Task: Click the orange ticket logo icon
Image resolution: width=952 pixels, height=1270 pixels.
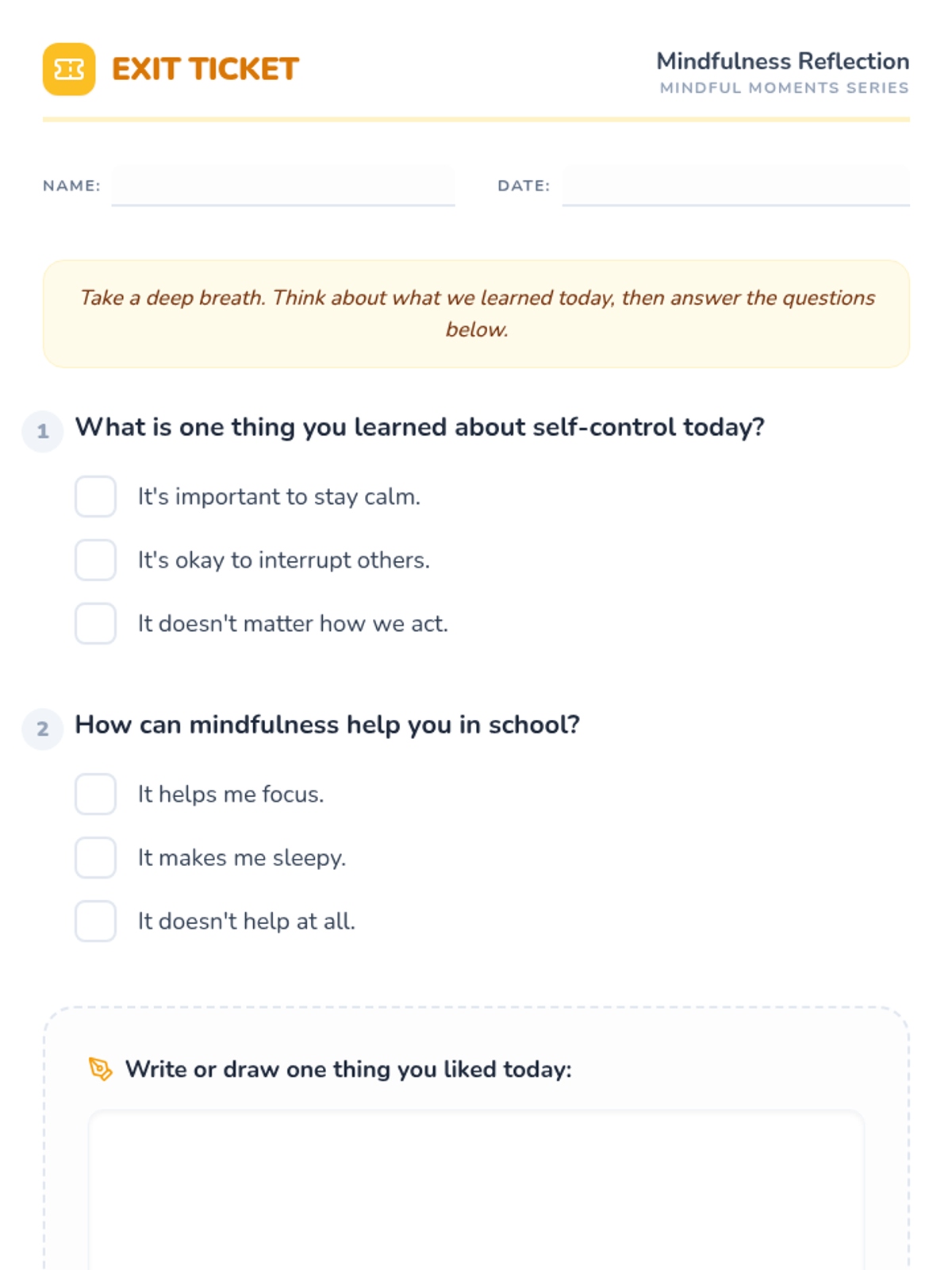Action: coord(69,69)
